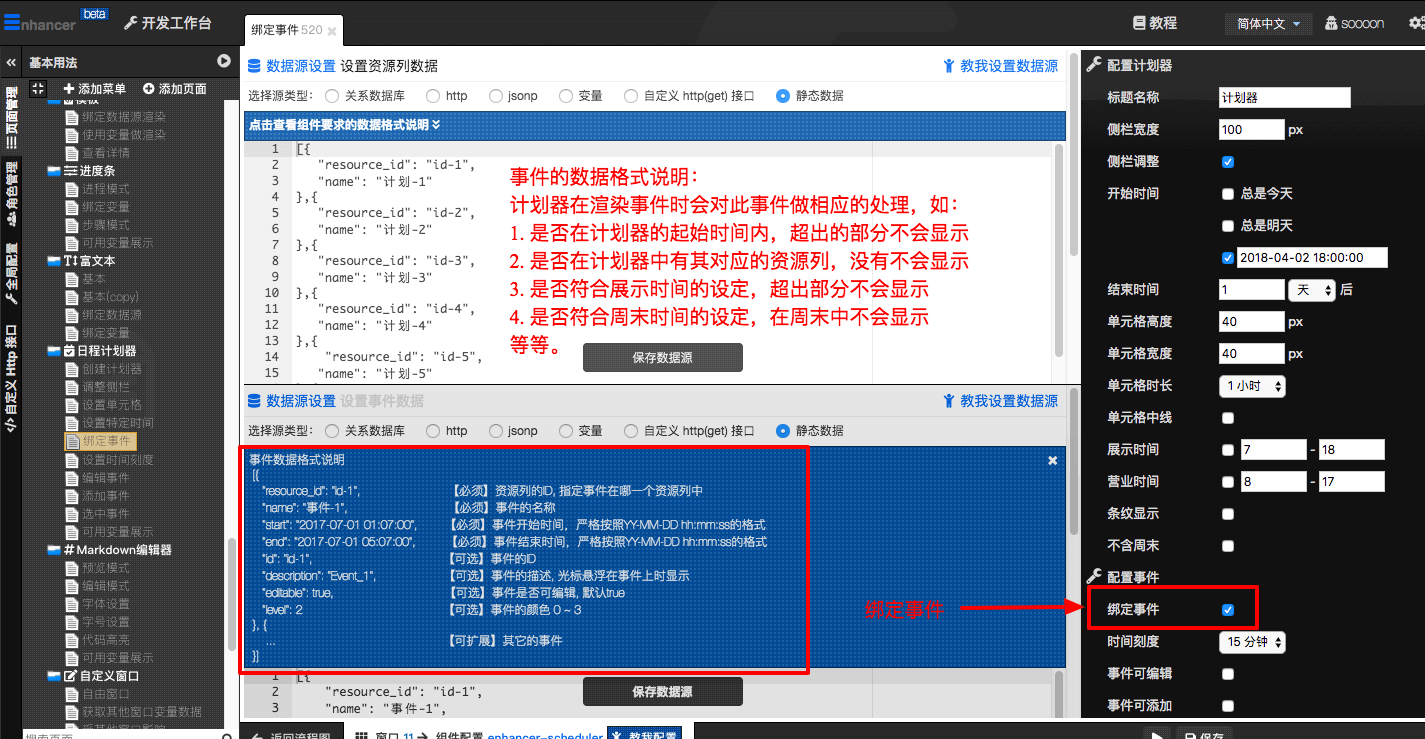Close the 绑定事件 tab with x icon

click(x=332, y=31)
